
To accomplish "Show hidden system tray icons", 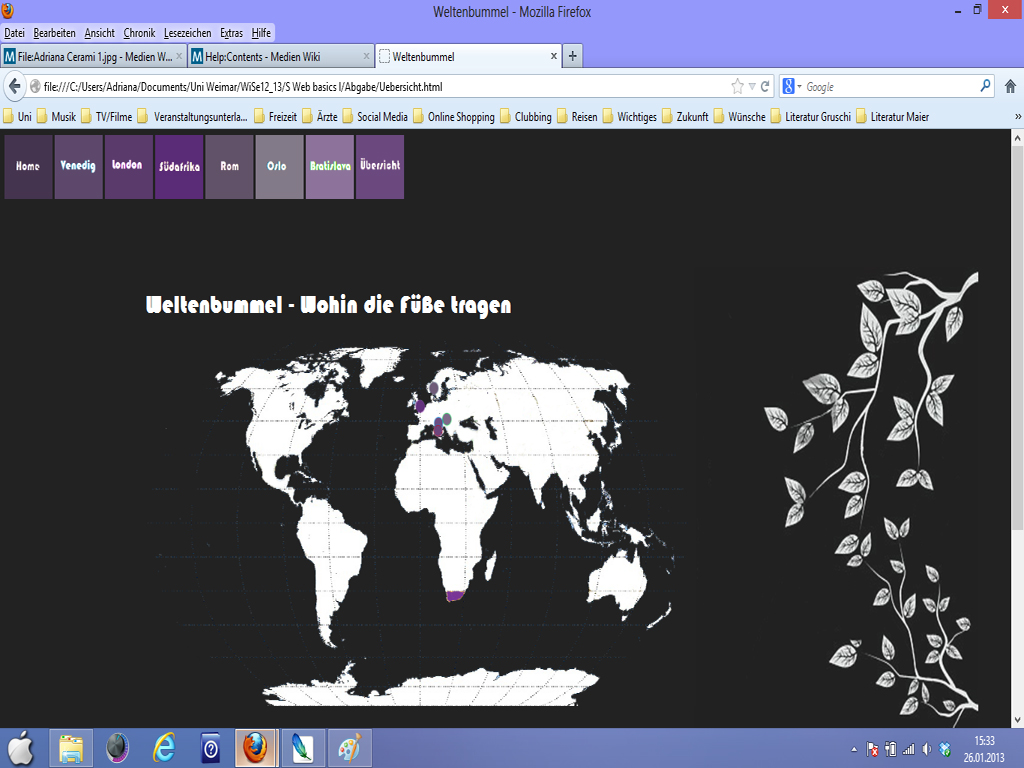I will [853, 748].
